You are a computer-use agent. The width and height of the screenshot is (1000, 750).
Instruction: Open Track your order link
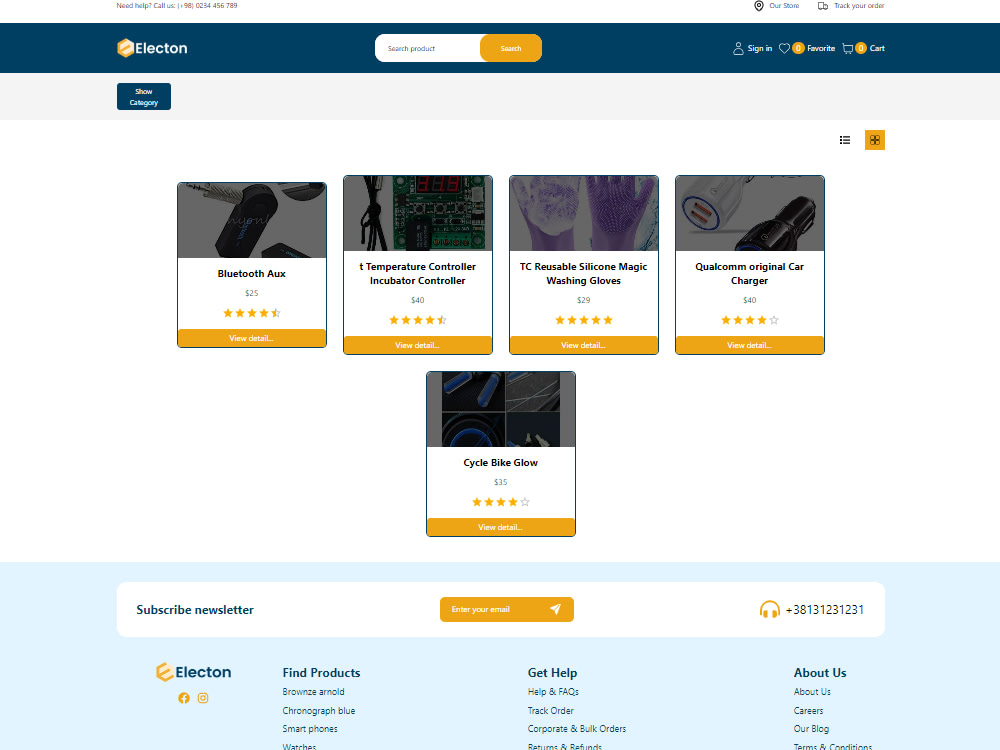859,6
